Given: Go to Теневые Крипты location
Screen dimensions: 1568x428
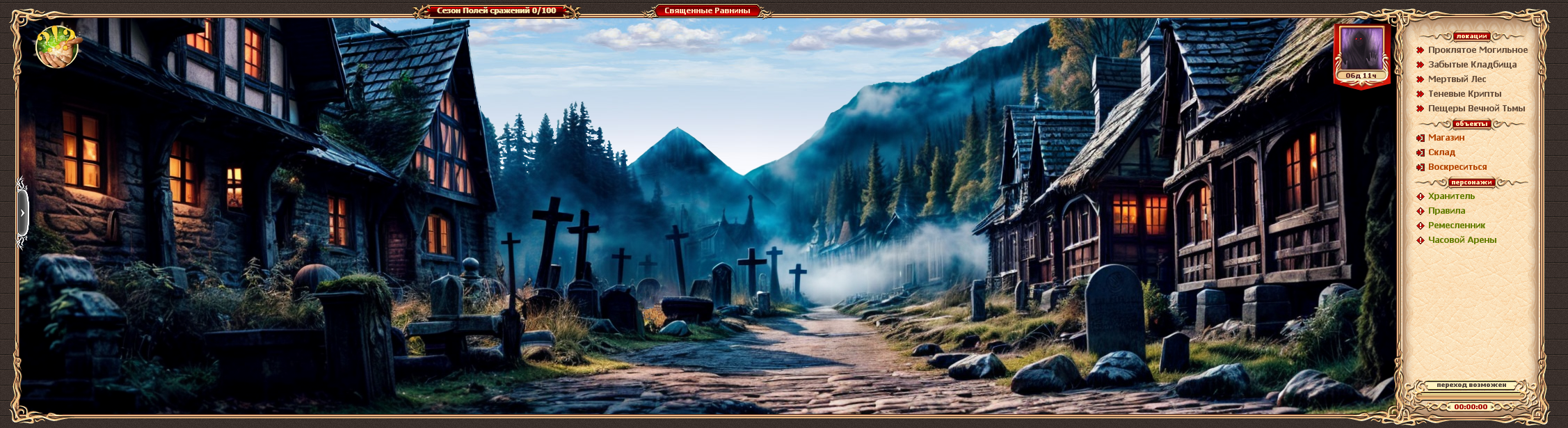Looking at the screenshot, I should 1464,94.
